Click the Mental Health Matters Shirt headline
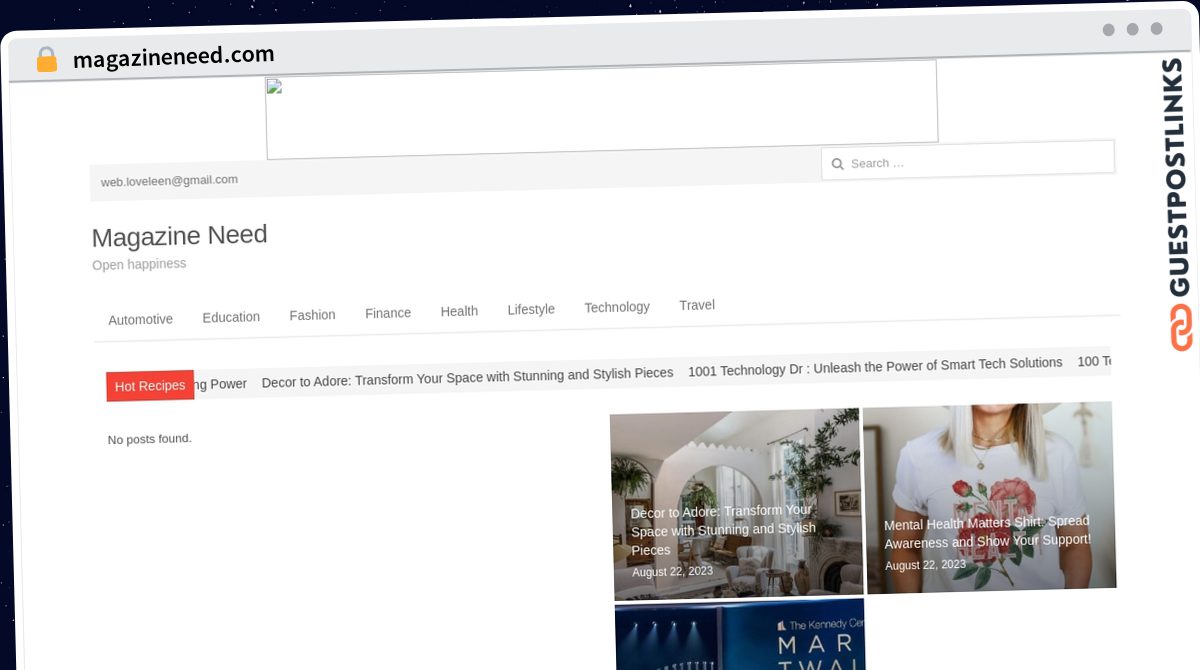The image size is (1200, 670). tap(987, 532)
